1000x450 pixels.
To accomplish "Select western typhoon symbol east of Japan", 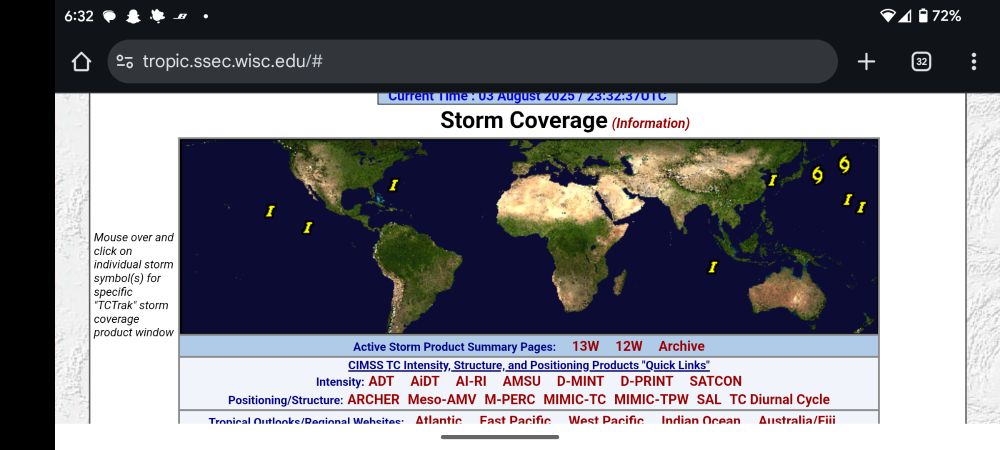I will click(x=818, y=175).
